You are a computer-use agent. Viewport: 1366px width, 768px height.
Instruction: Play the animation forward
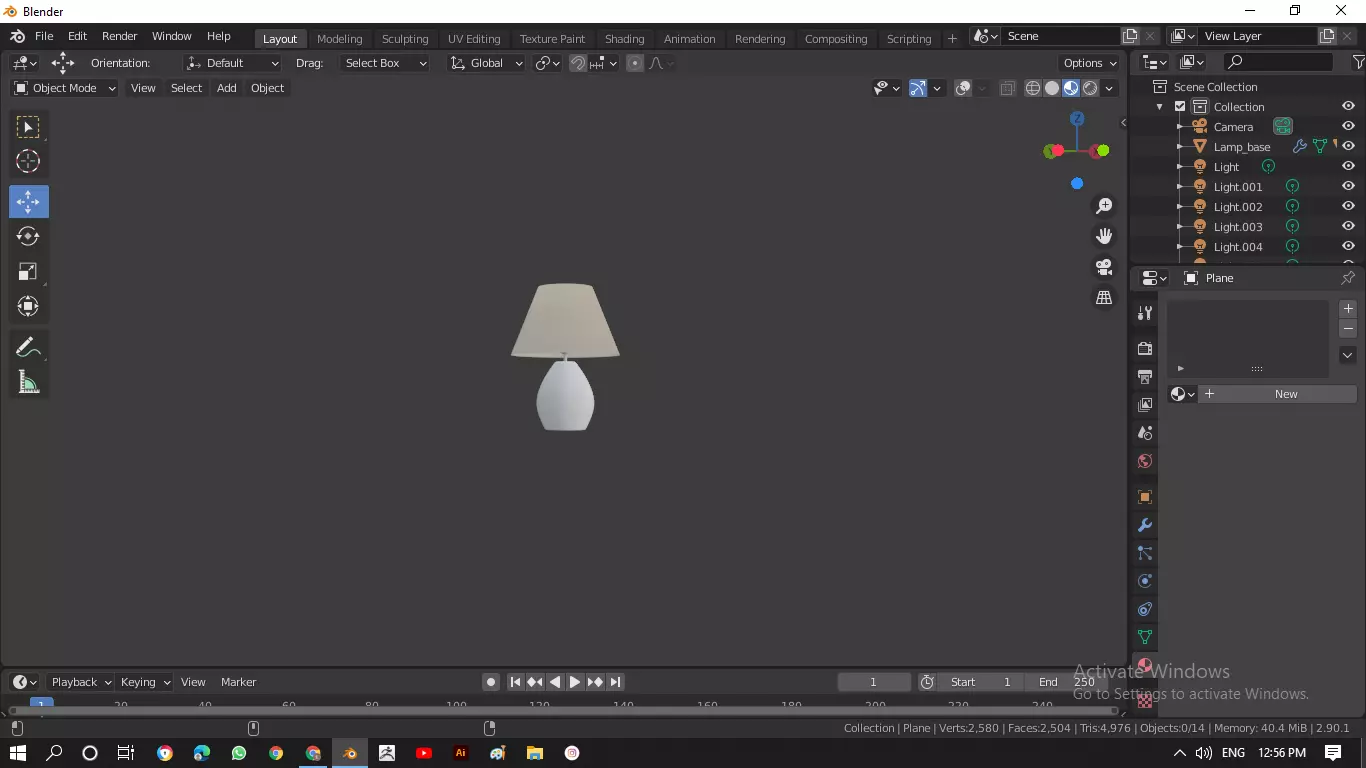point(575,682)
